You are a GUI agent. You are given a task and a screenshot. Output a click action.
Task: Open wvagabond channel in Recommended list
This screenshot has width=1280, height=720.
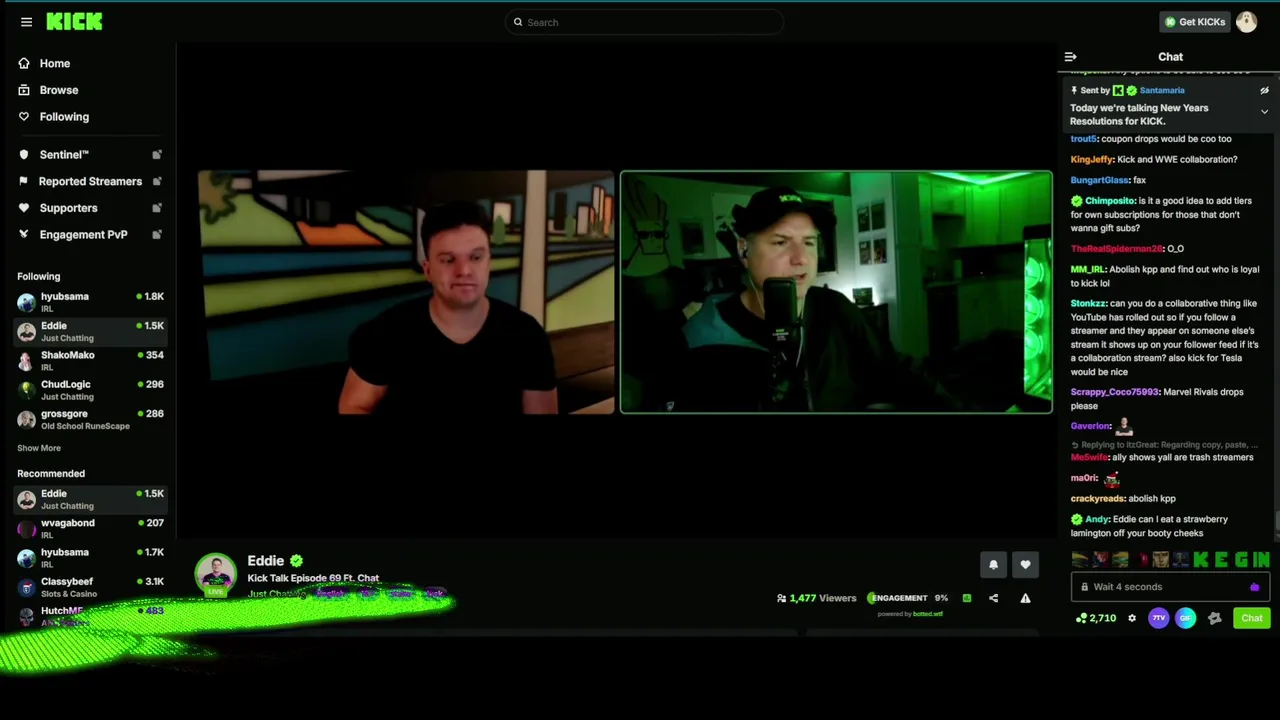[91, 528]
